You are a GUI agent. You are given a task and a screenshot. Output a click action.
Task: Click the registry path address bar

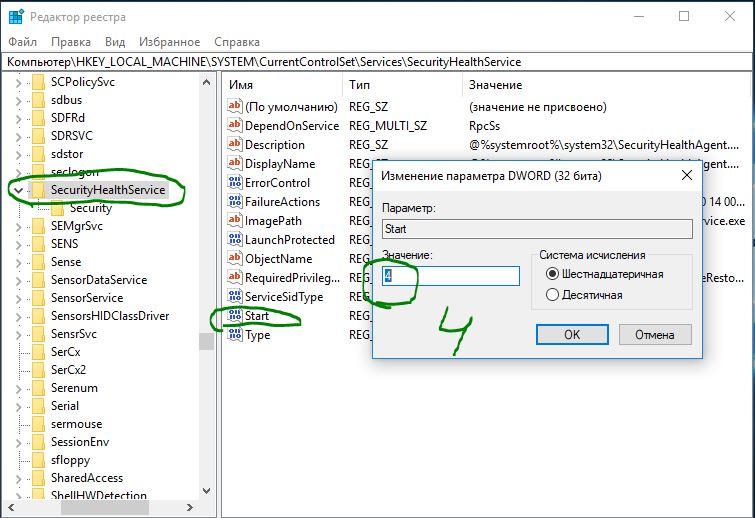tap(378, 62)
